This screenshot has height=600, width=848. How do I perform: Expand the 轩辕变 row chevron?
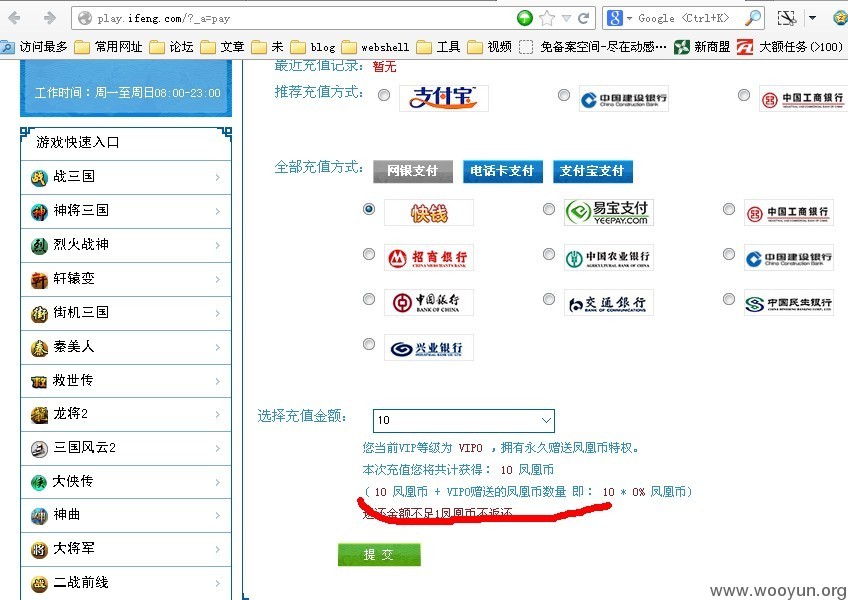point(217,280)
